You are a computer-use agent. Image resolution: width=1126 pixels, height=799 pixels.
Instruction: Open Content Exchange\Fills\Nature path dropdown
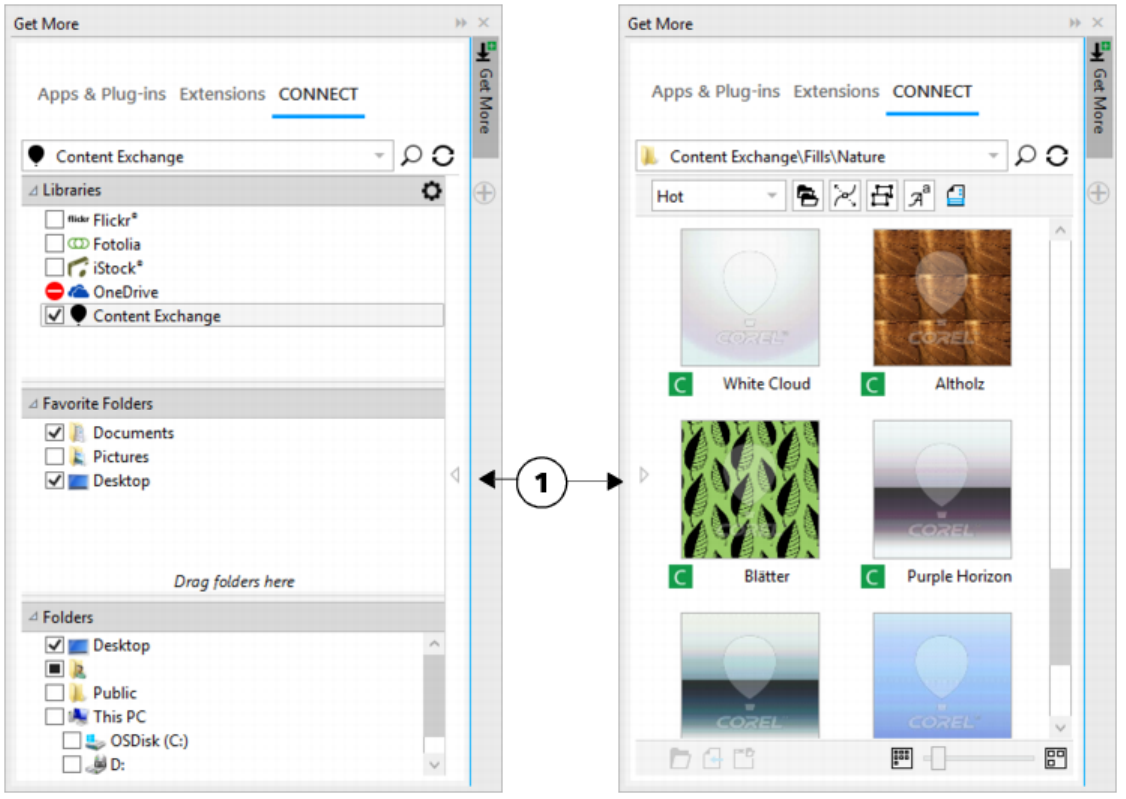click(993, 156)
